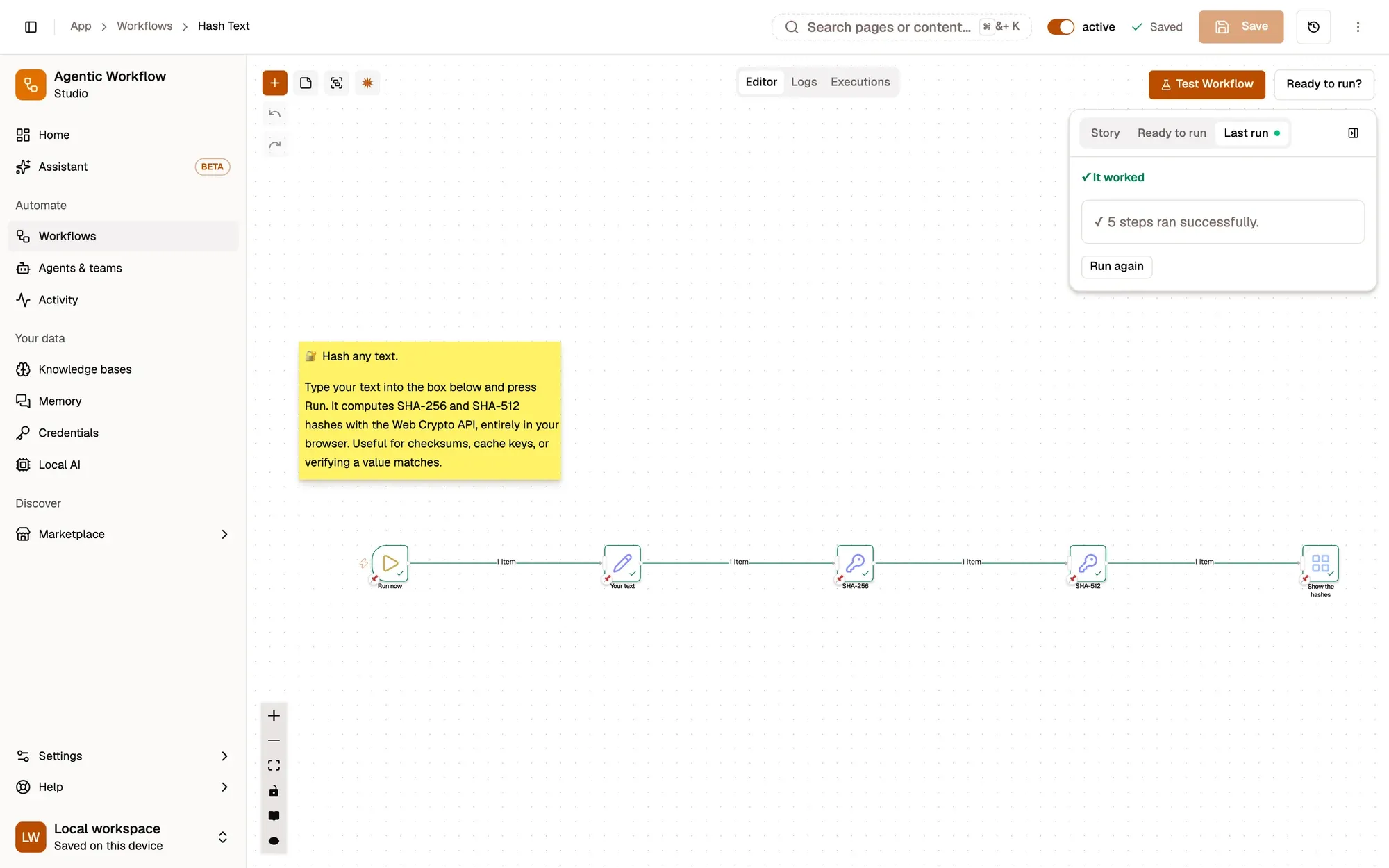The image size is (1389, 868).
Task: Select the Run now trigger node
Action: 390,563
